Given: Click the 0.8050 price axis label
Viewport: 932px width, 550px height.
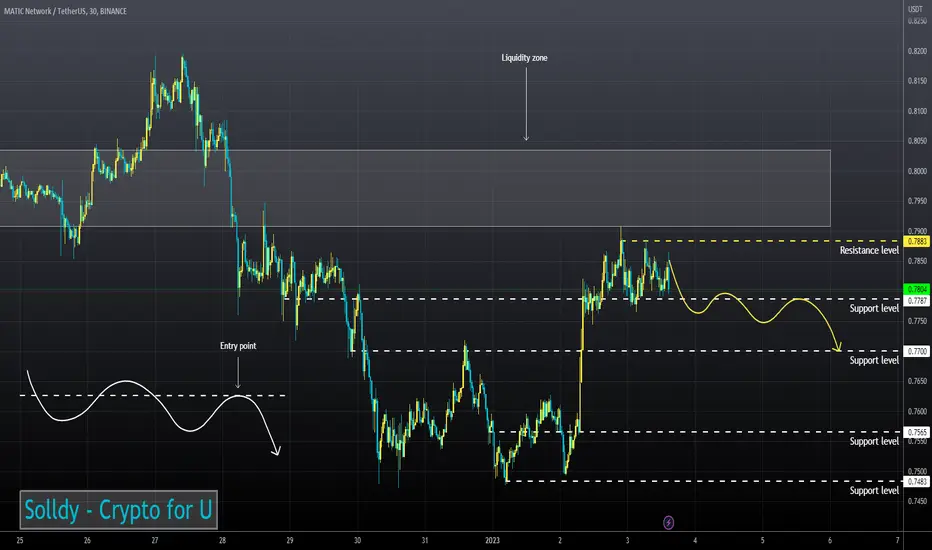Looking at the screenshot, I should (917, 141).
